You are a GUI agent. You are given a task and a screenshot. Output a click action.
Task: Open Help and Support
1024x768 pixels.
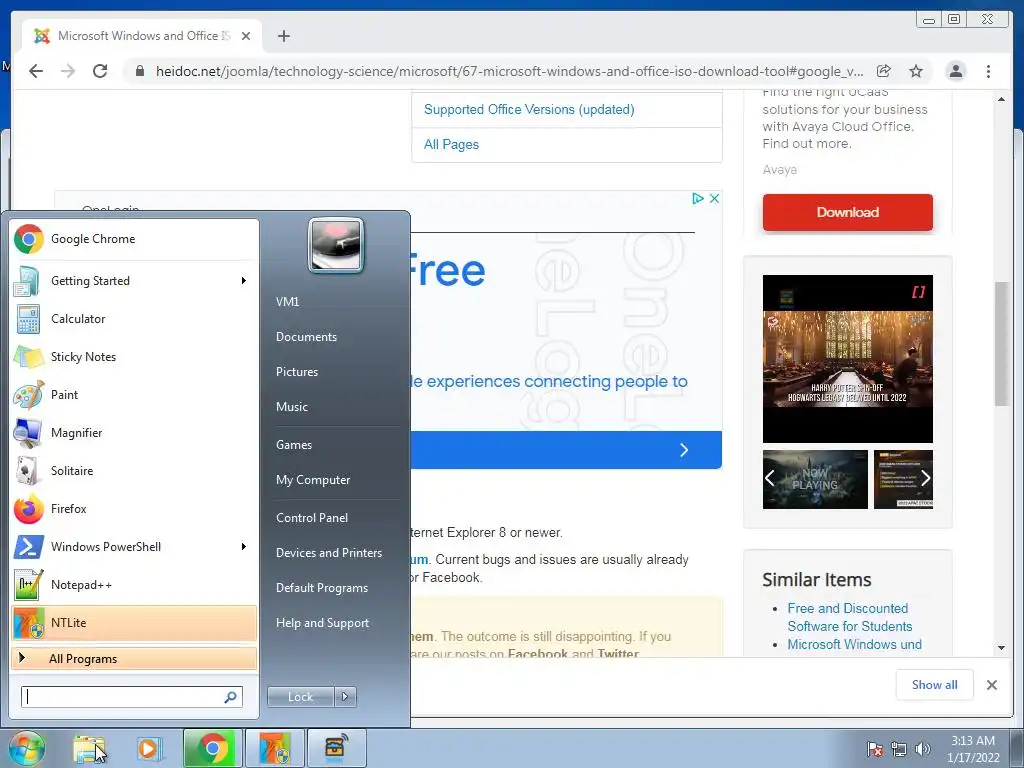323,623
